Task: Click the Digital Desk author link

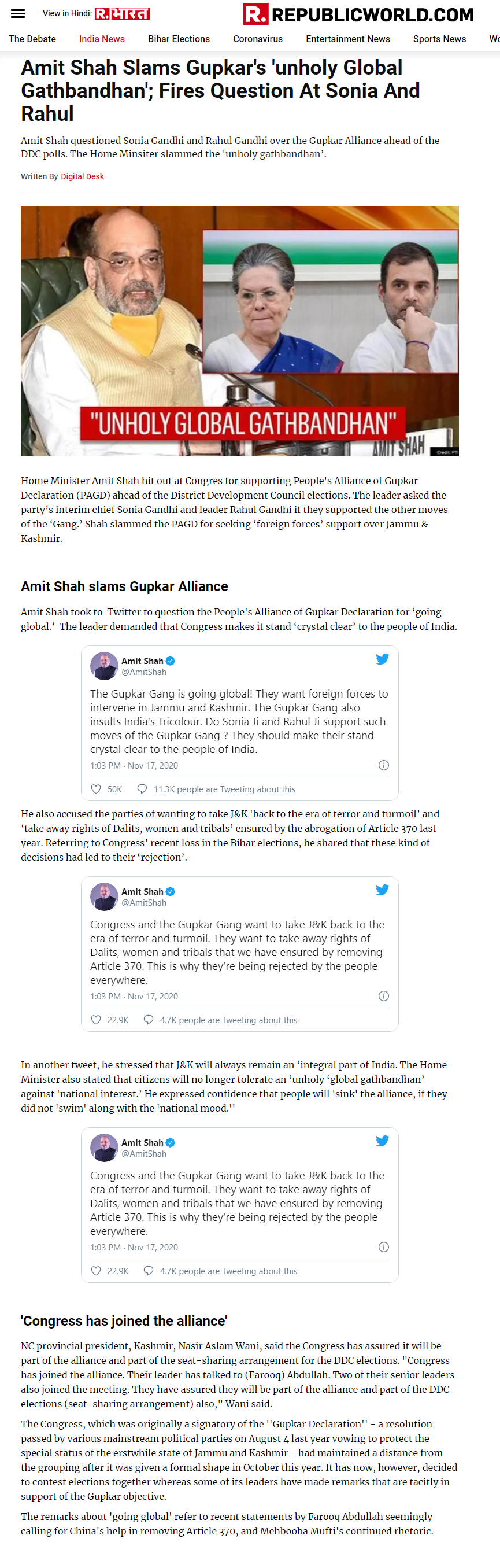Action: pos(82,176)
